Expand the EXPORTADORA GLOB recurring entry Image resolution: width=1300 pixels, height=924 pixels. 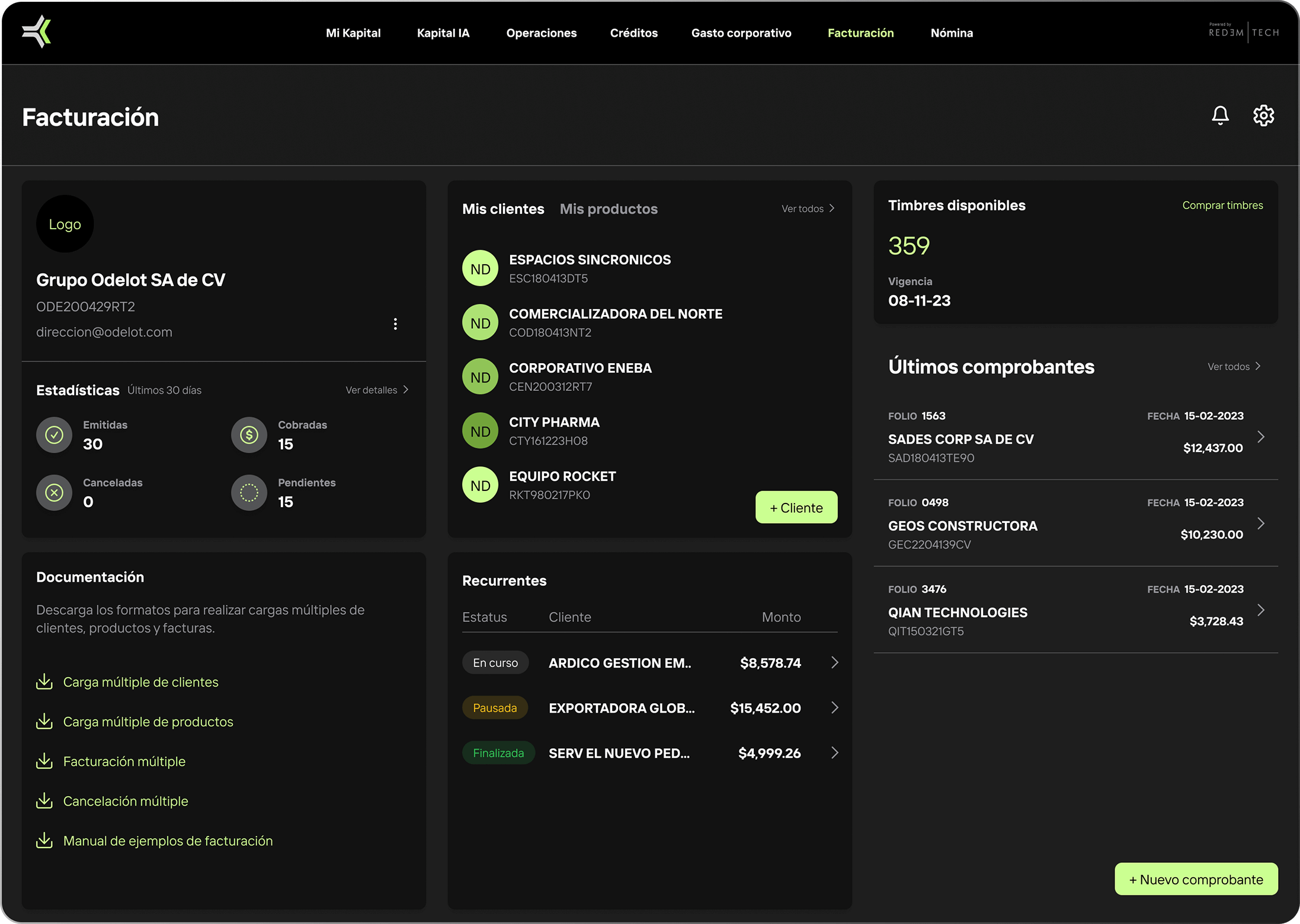[x=834, y=708]
